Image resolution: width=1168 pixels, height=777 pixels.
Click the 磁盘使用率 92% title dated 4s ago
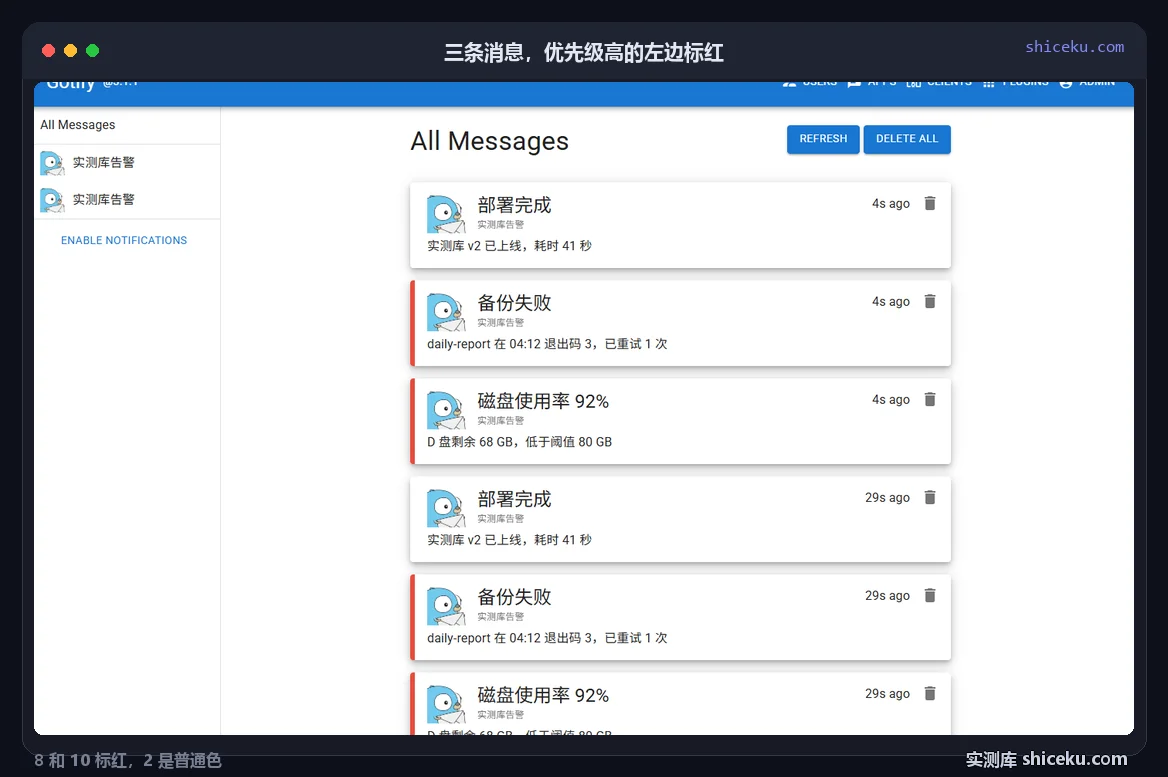[543, 401]
